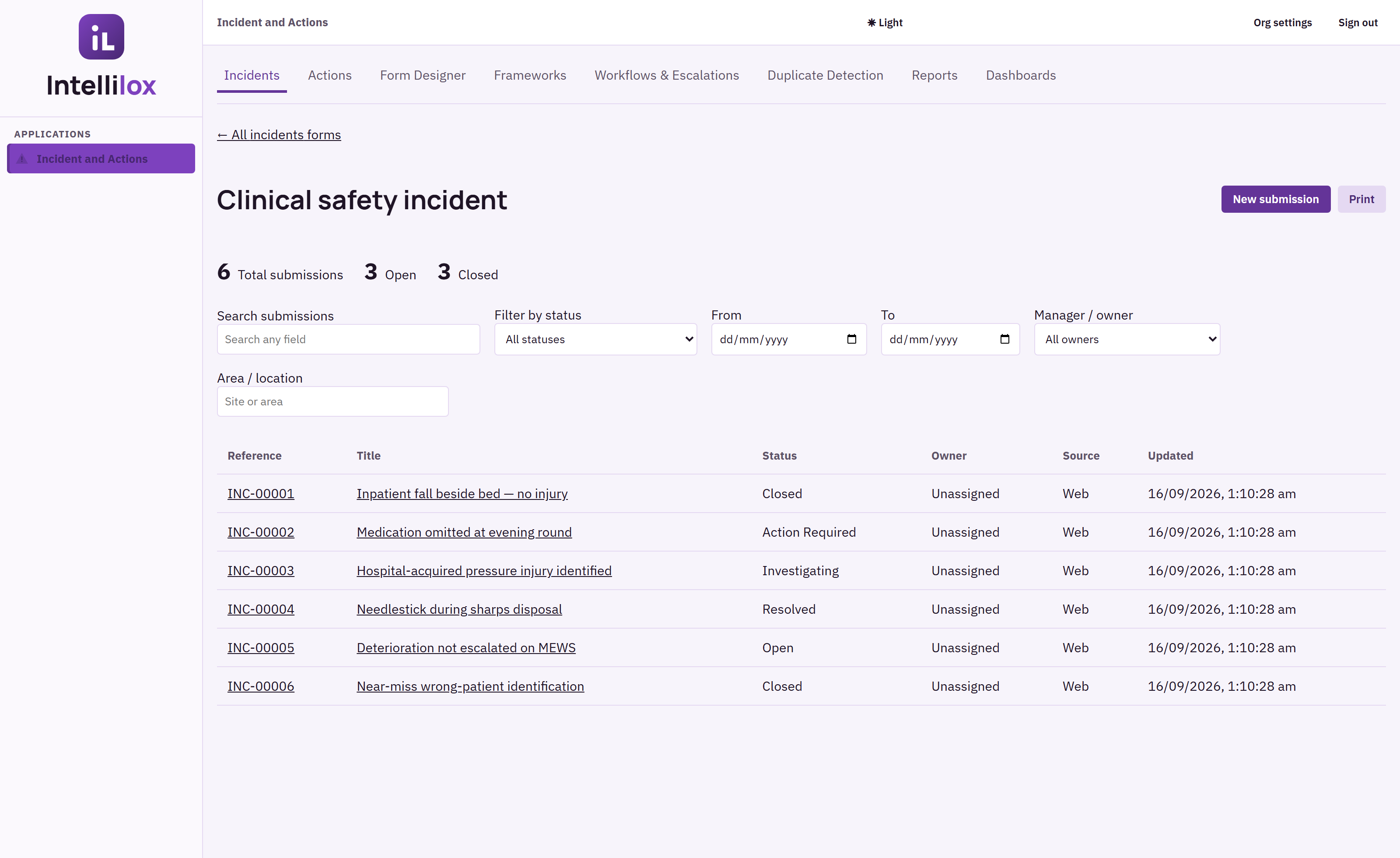
Task: Click the Owner column header
Action: 948,455
